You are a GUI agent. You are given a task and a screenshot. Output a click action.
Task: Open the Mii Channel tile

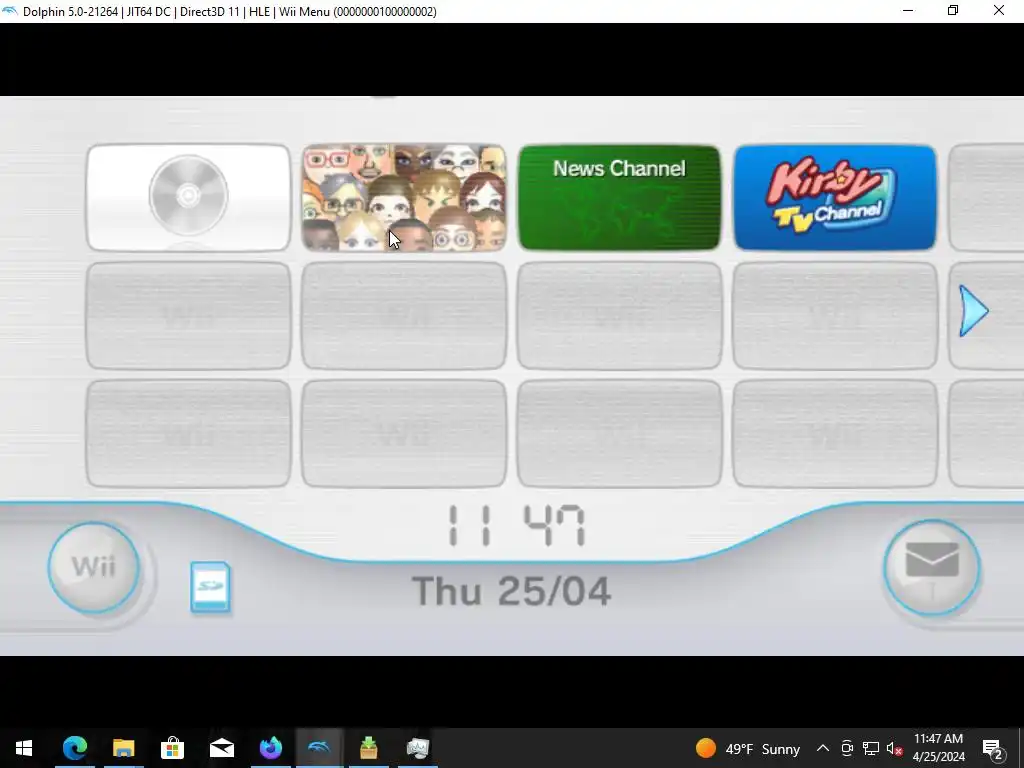point(404,198)
